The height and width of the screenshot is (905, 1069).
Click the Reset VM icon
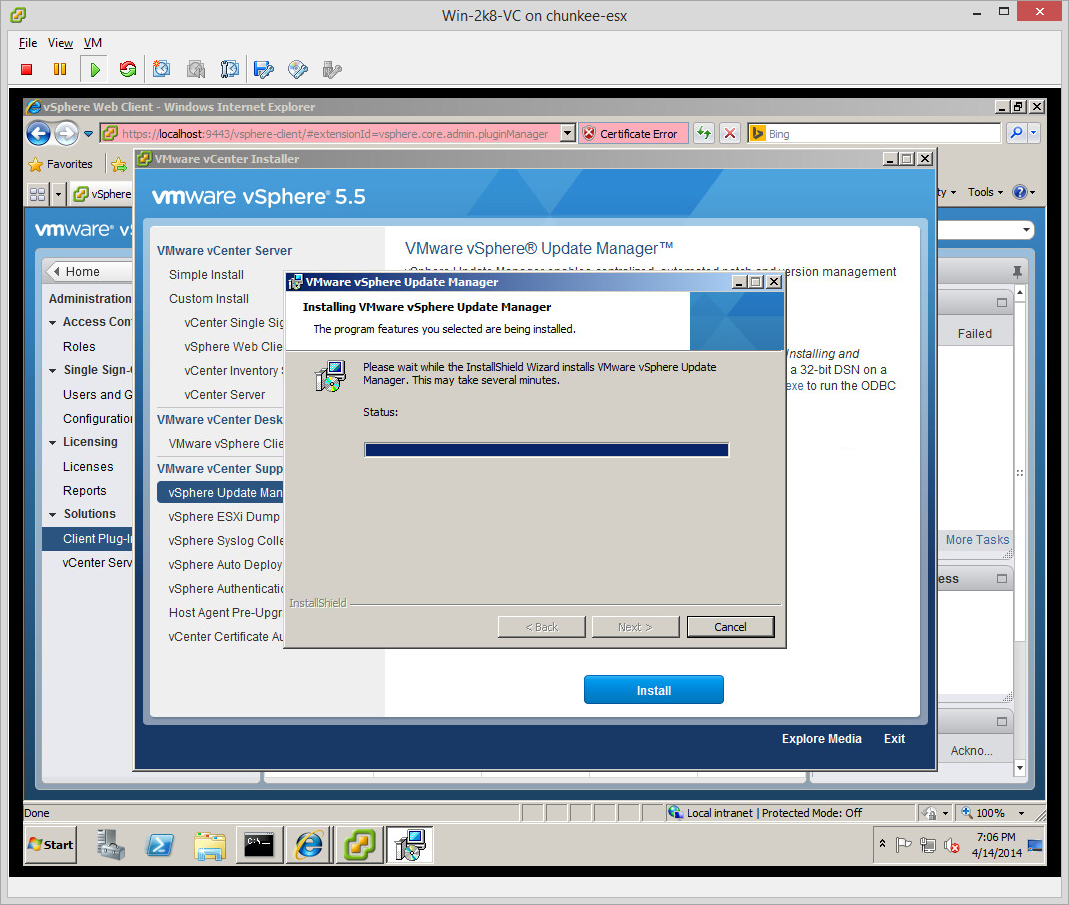coord(127,69)
